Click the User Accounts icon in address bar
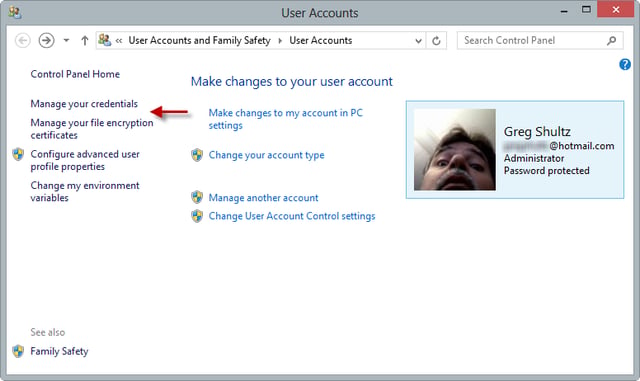Screen dimensions: 640x381 (104, 40)
